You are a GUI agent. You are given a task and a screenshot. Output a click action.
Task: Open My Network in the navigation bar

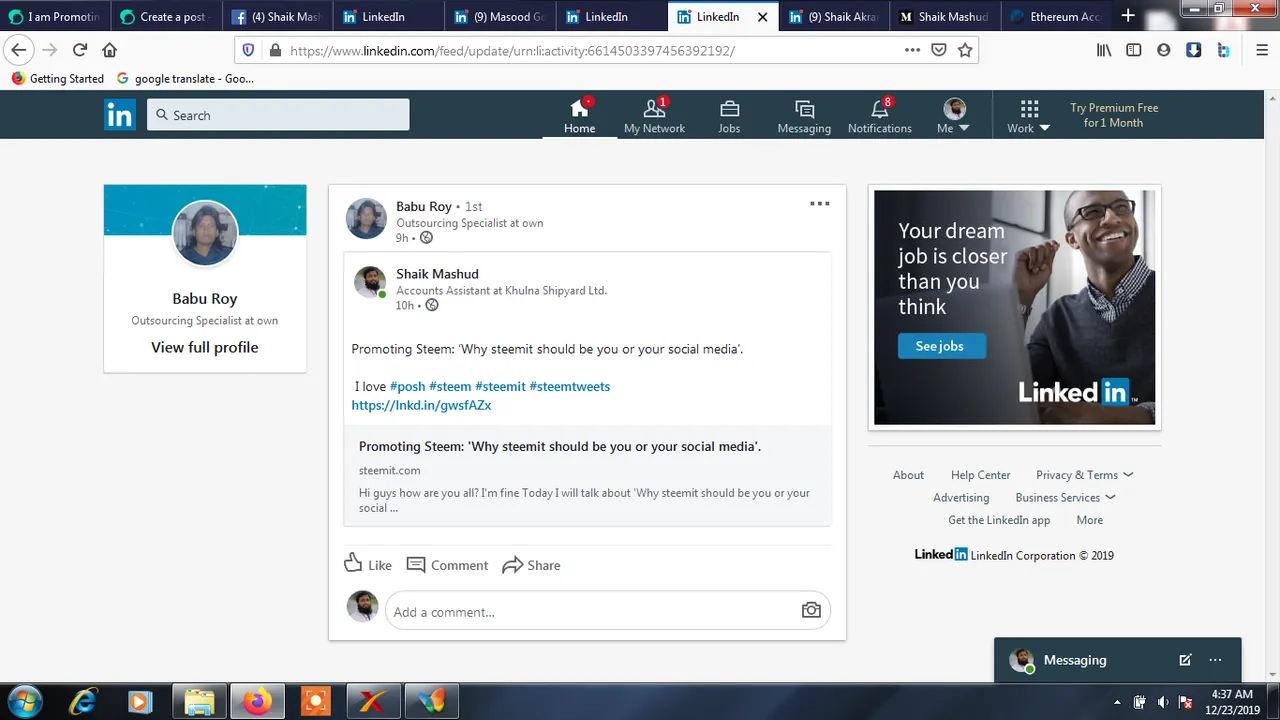coord(654,115)
